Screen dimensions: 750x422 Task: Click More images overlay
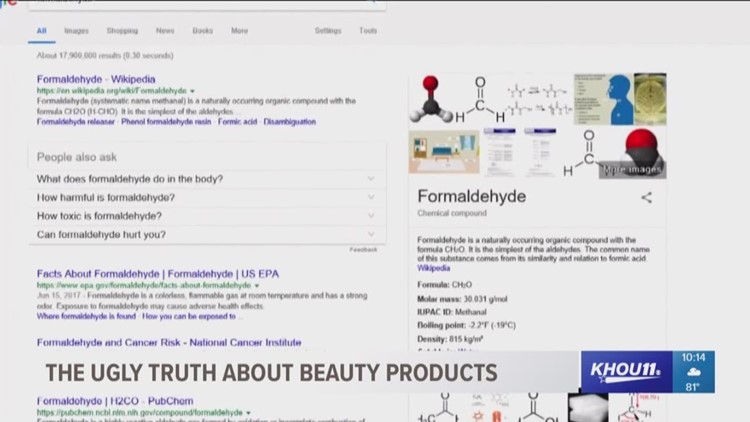coord(632,169)
